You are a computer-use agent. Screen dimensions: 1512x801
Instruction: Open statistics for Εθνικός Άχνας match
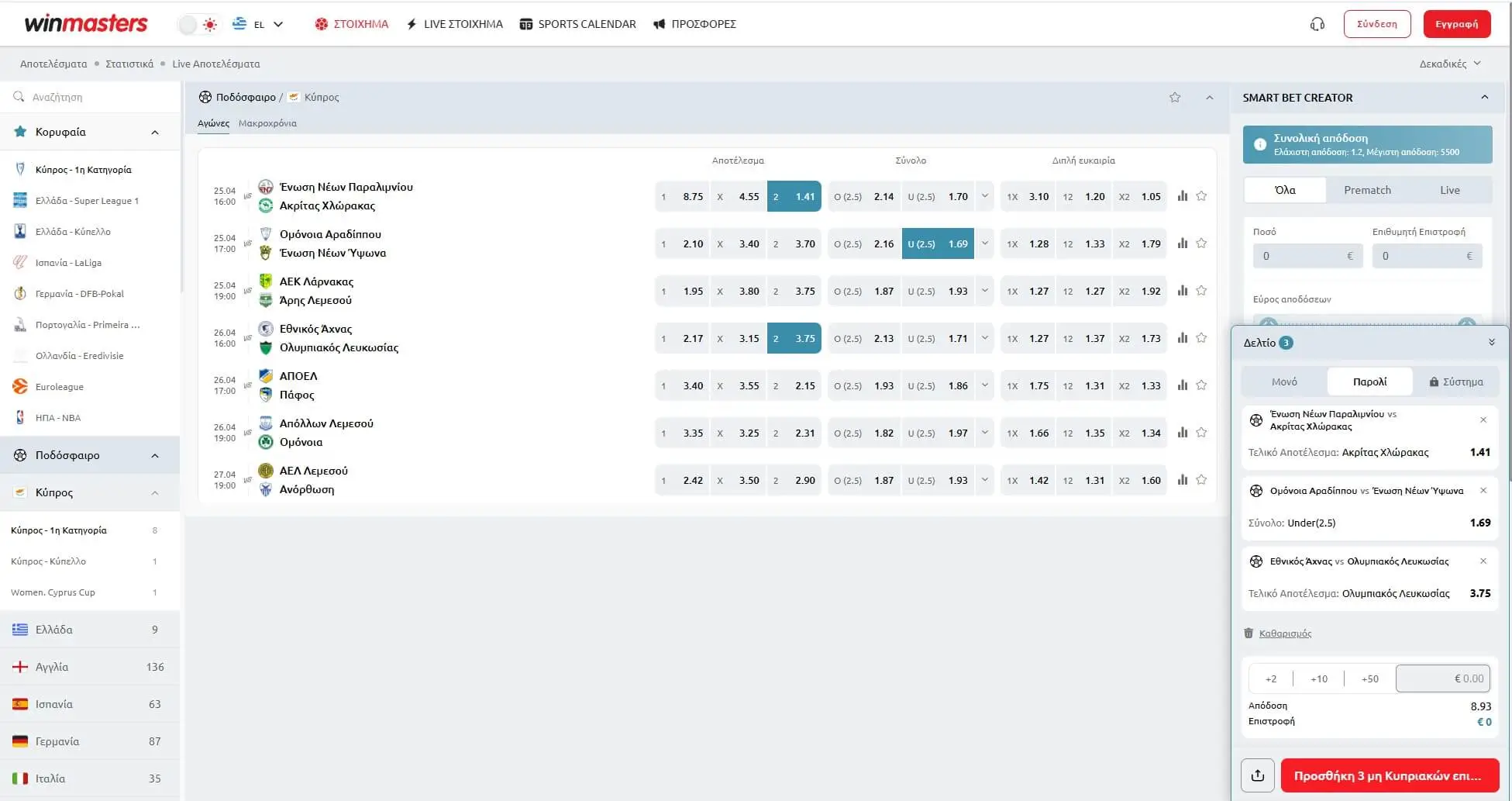pos(1183,338)
